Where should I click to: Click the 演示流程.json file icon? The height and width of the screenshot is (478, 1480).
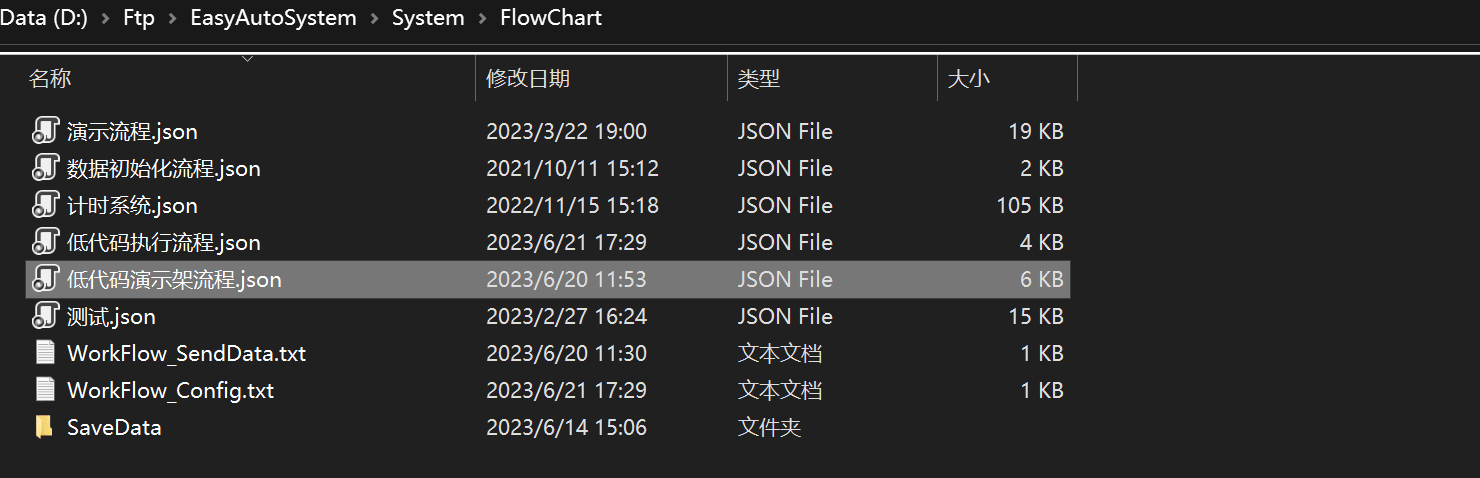(44, 131)
